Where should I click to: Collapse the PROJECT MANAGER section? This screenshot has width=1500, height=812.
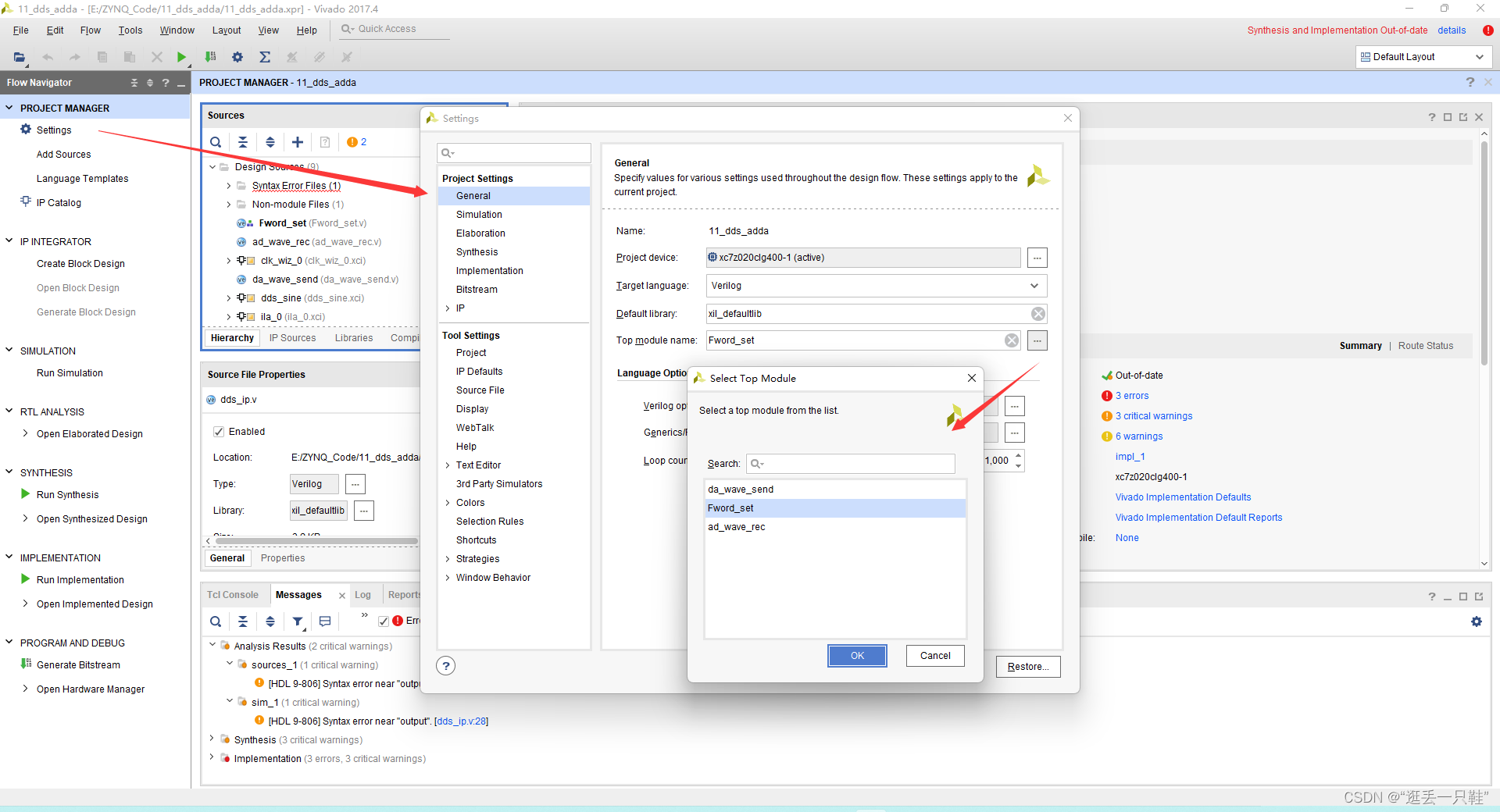coord(9,108)
